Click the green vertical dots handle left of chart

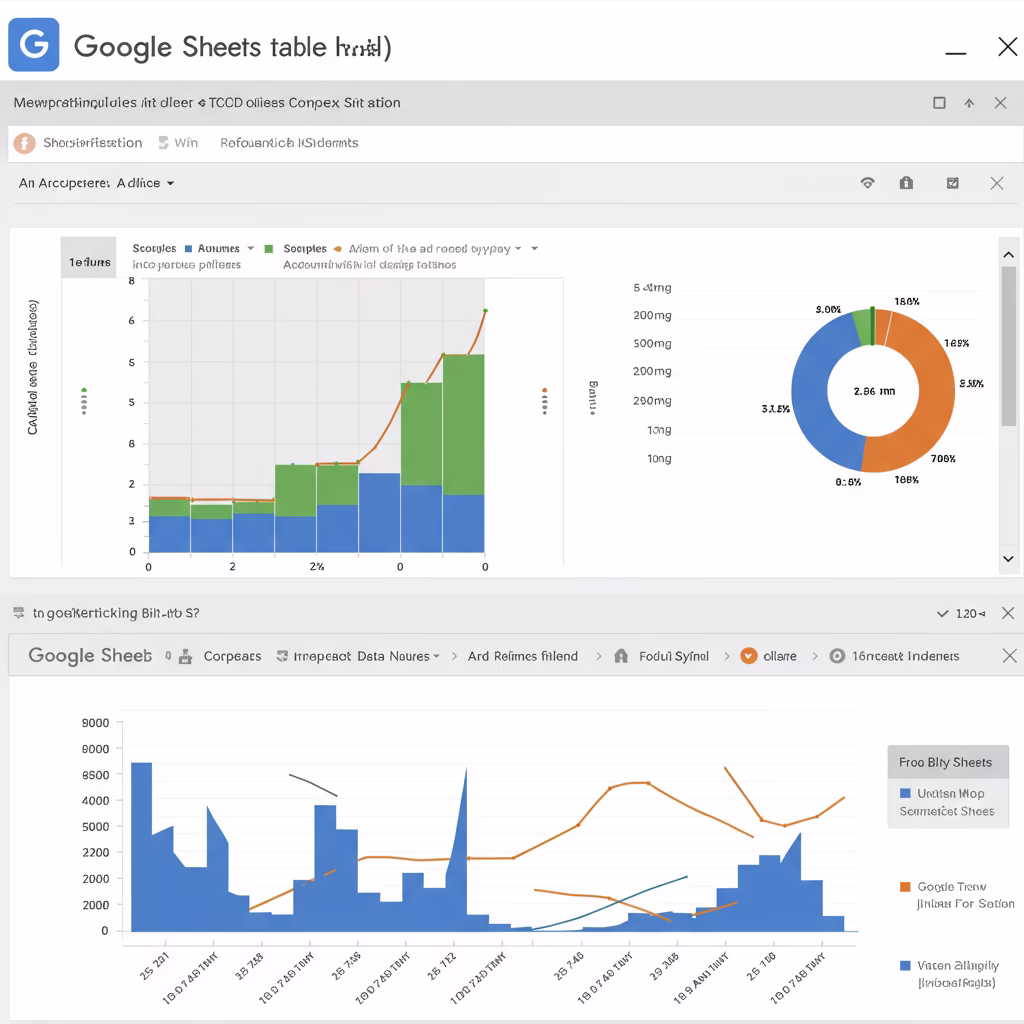[84, 401]
